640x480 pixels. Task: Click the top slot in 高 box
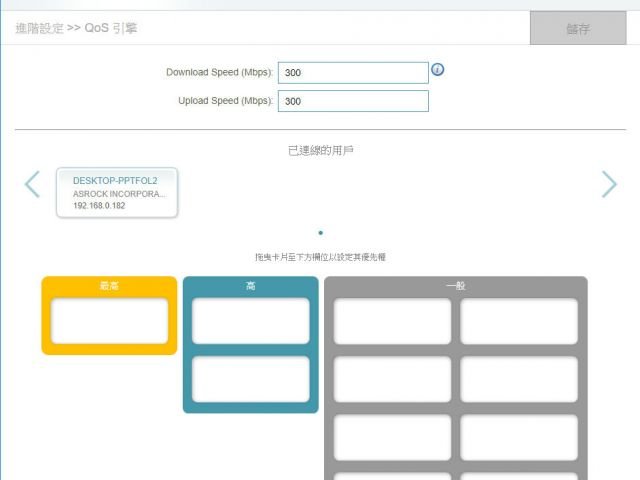click(251, 321)
